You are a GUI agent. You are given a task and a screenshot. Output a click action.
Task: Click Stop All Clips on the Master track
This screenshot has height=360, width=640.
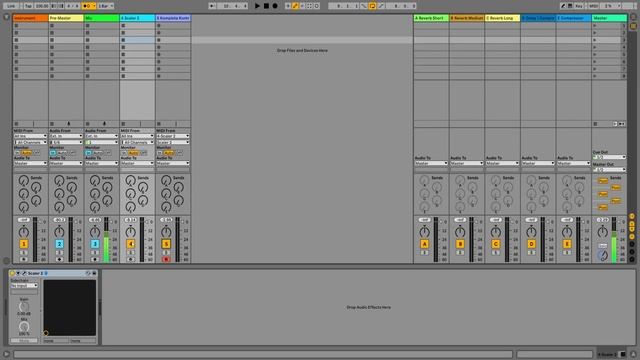(596, 124)
